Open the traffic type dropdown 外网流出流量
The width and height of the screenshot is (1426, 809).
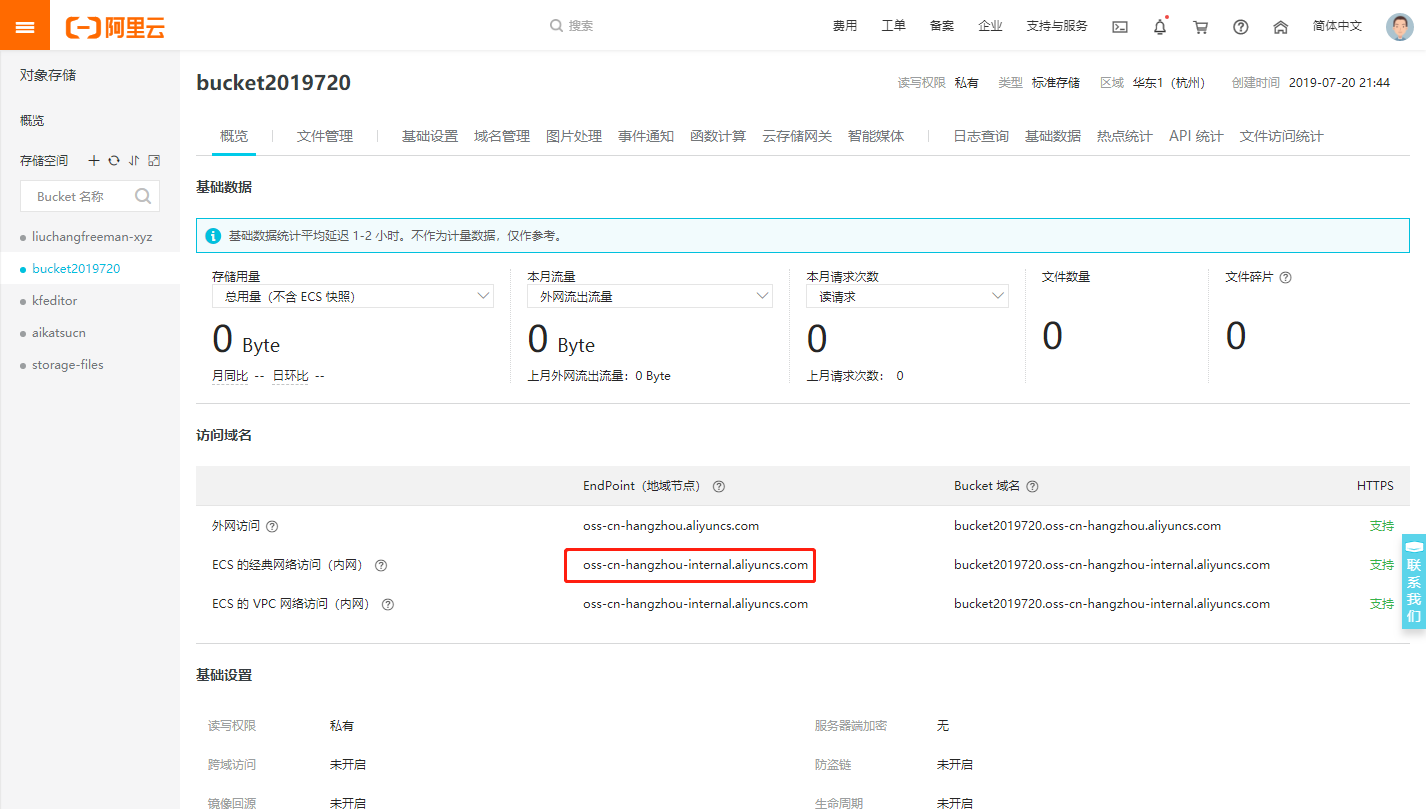click(x=649, y=296)
